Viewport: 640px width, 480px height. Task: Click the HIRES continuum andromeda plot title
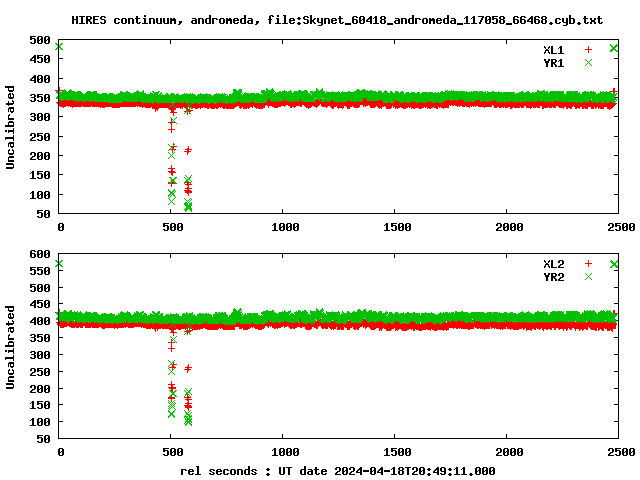click(337, 20)
